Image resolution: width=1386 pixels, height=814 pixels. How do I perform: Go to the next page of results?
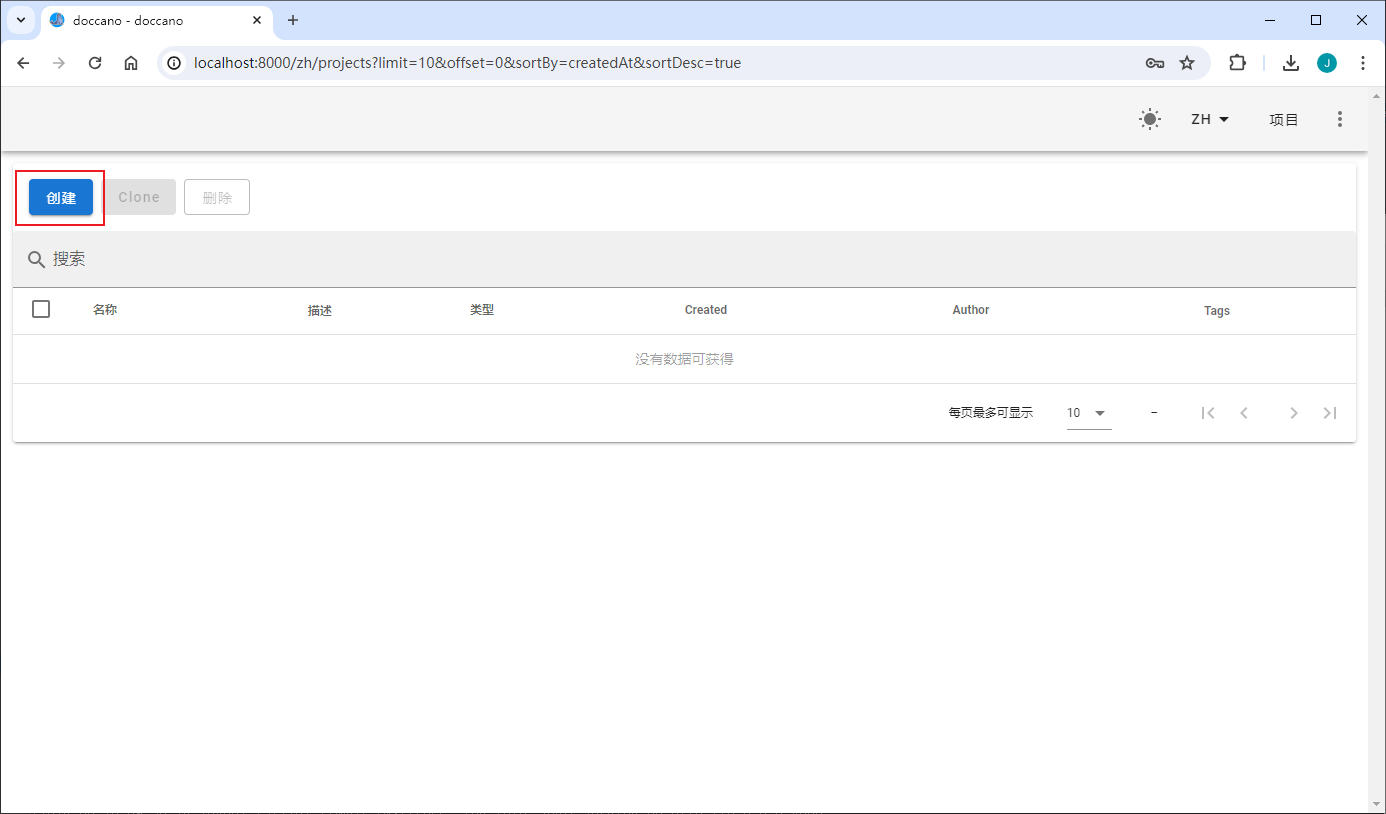pyautogui.click(x=1294, y=412)
